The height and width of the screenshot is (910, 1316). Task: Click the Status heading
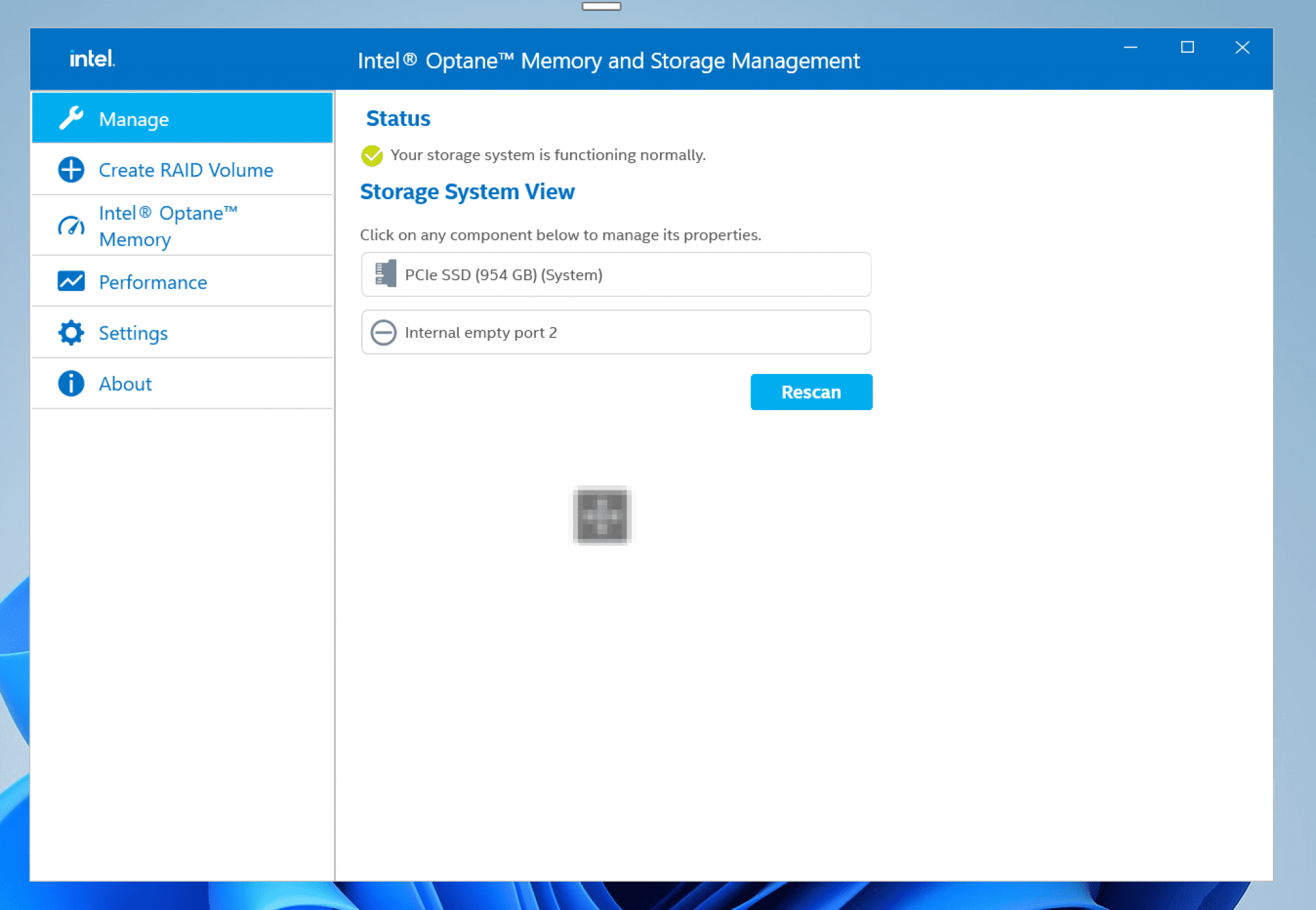[x=398, y=118]
